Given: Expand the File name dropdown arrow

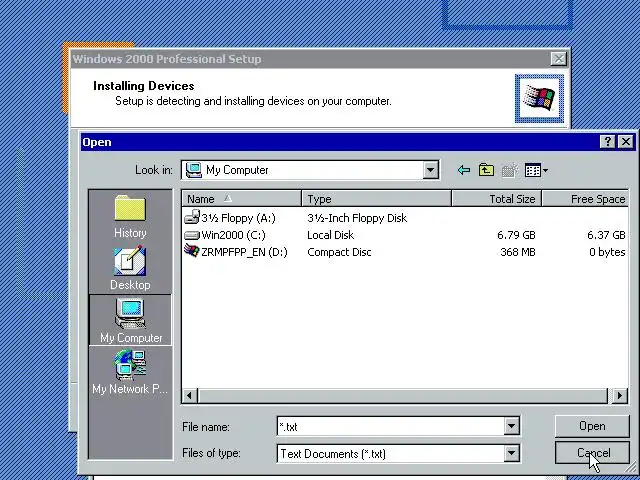Looking at the screenshot, I should coord(511,427).
